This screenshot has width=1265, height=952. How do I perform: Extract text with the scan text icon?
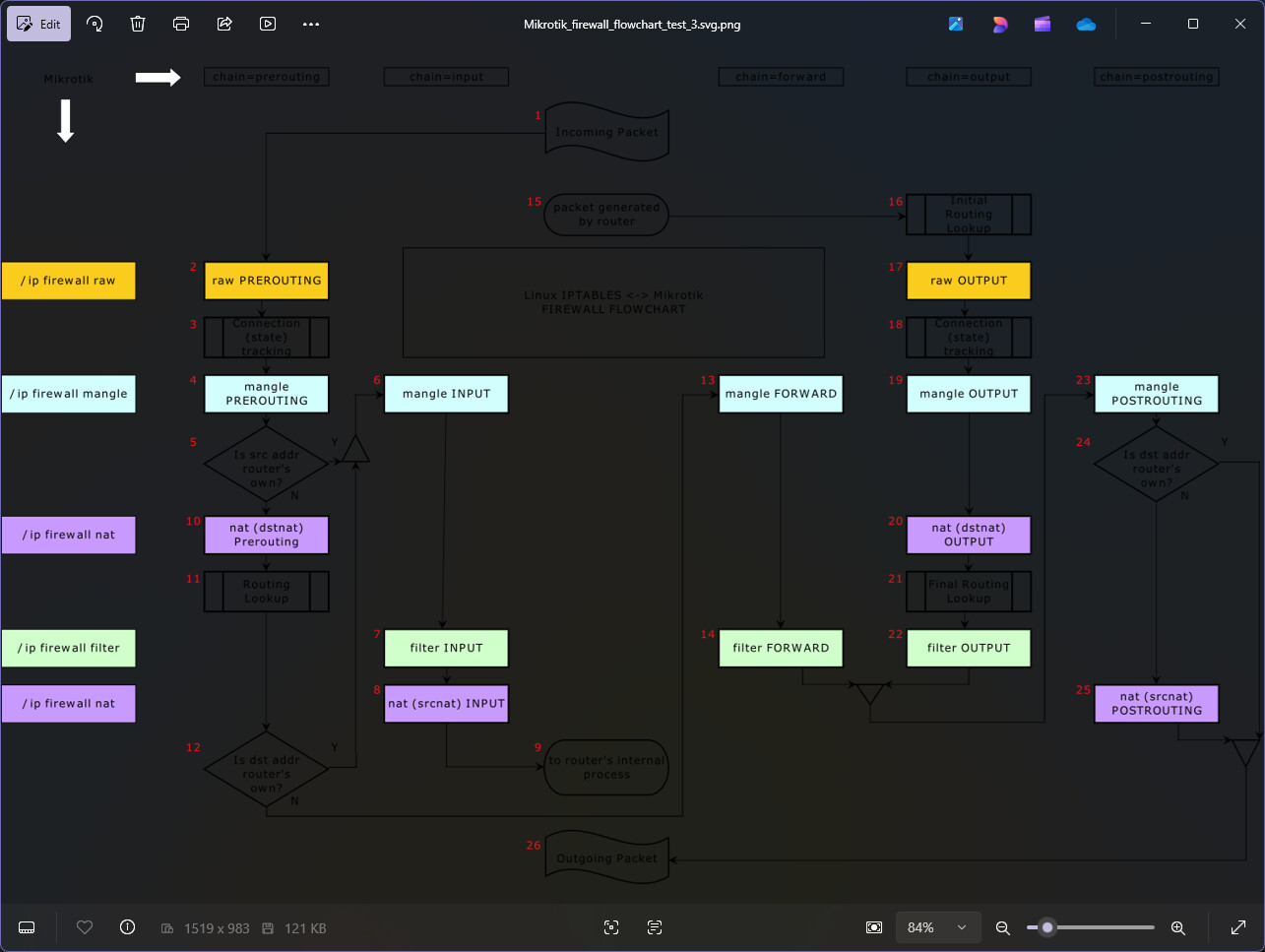[655, 927]
